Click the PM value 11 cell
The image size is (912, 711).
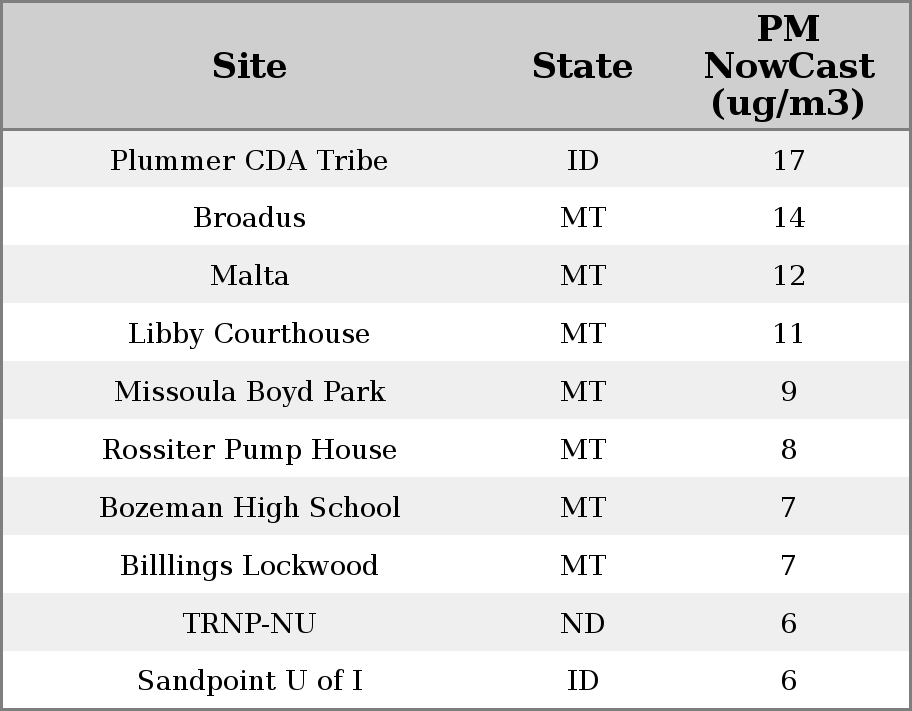[788, 334]
